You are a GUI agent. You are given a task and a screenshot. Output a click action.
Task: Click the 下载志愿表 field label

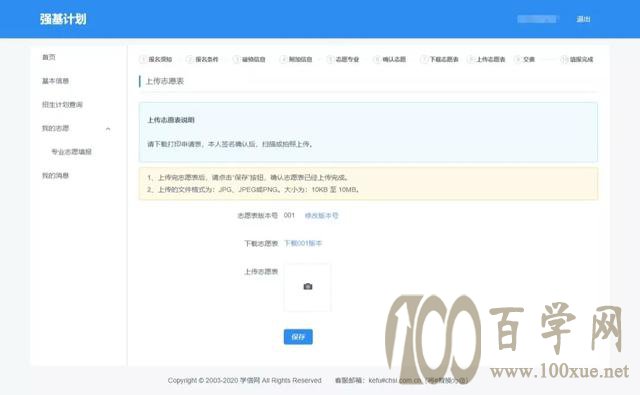[x=261, y=244]
